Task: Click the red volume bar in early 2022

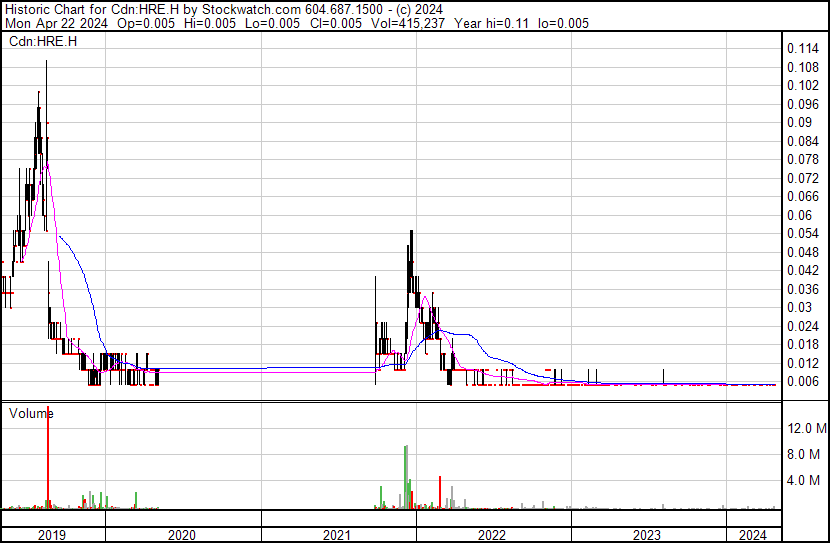Action: [x=440, y=491]
